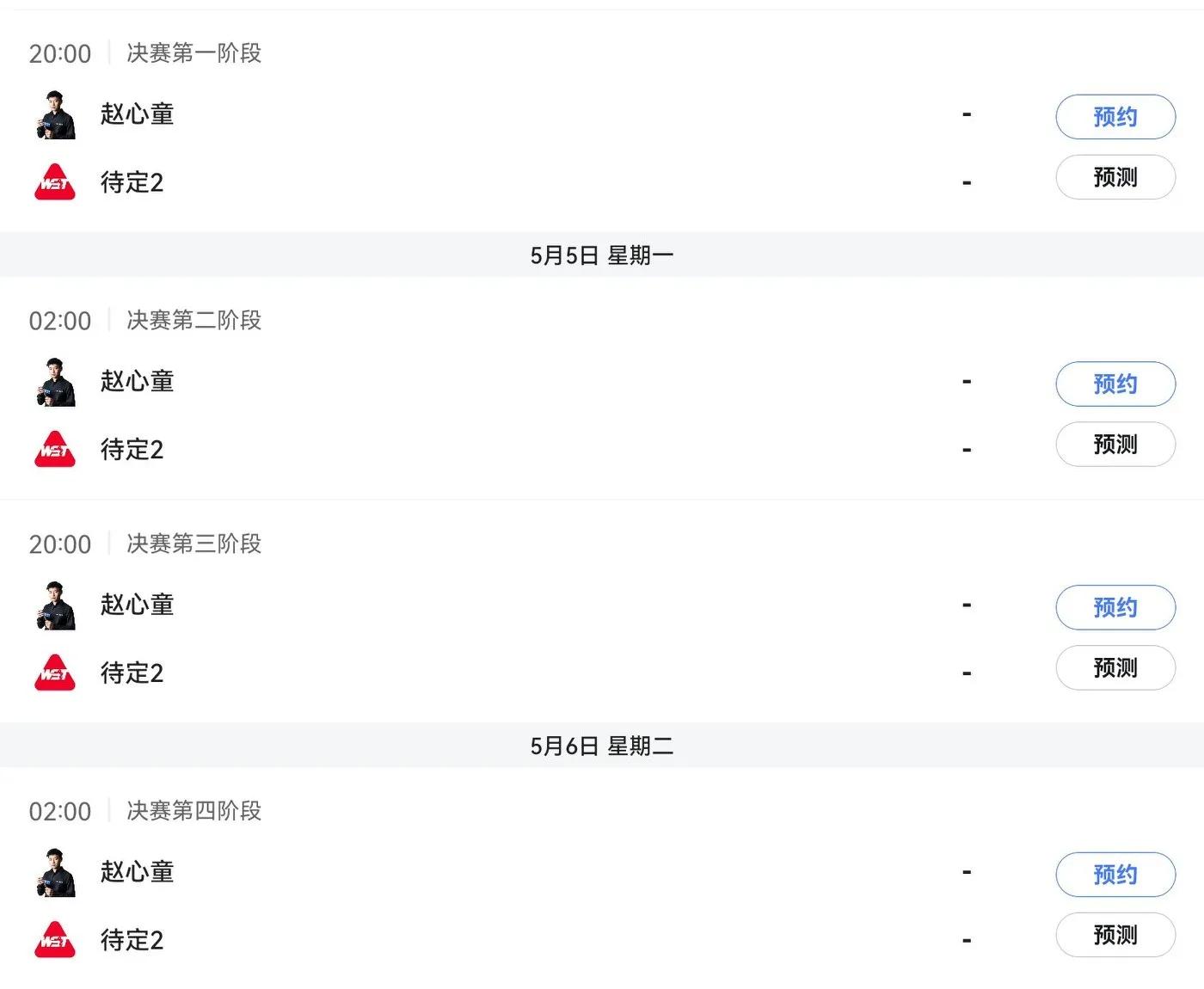Open the 决赛第一阶段 match title
Screen dimensions: 1204x989
pyautogui.click(x=194, y=53)
